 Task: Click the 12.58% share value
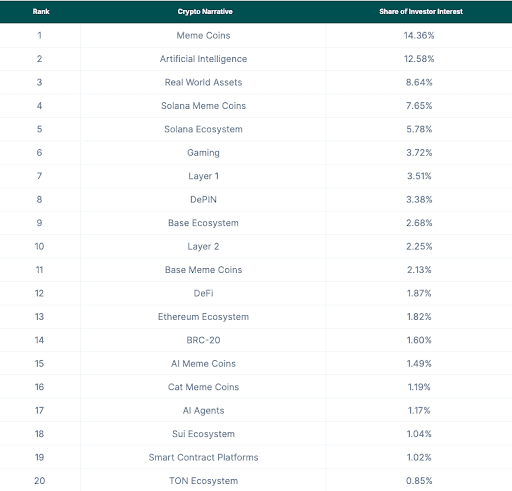[x=419, y=59]
